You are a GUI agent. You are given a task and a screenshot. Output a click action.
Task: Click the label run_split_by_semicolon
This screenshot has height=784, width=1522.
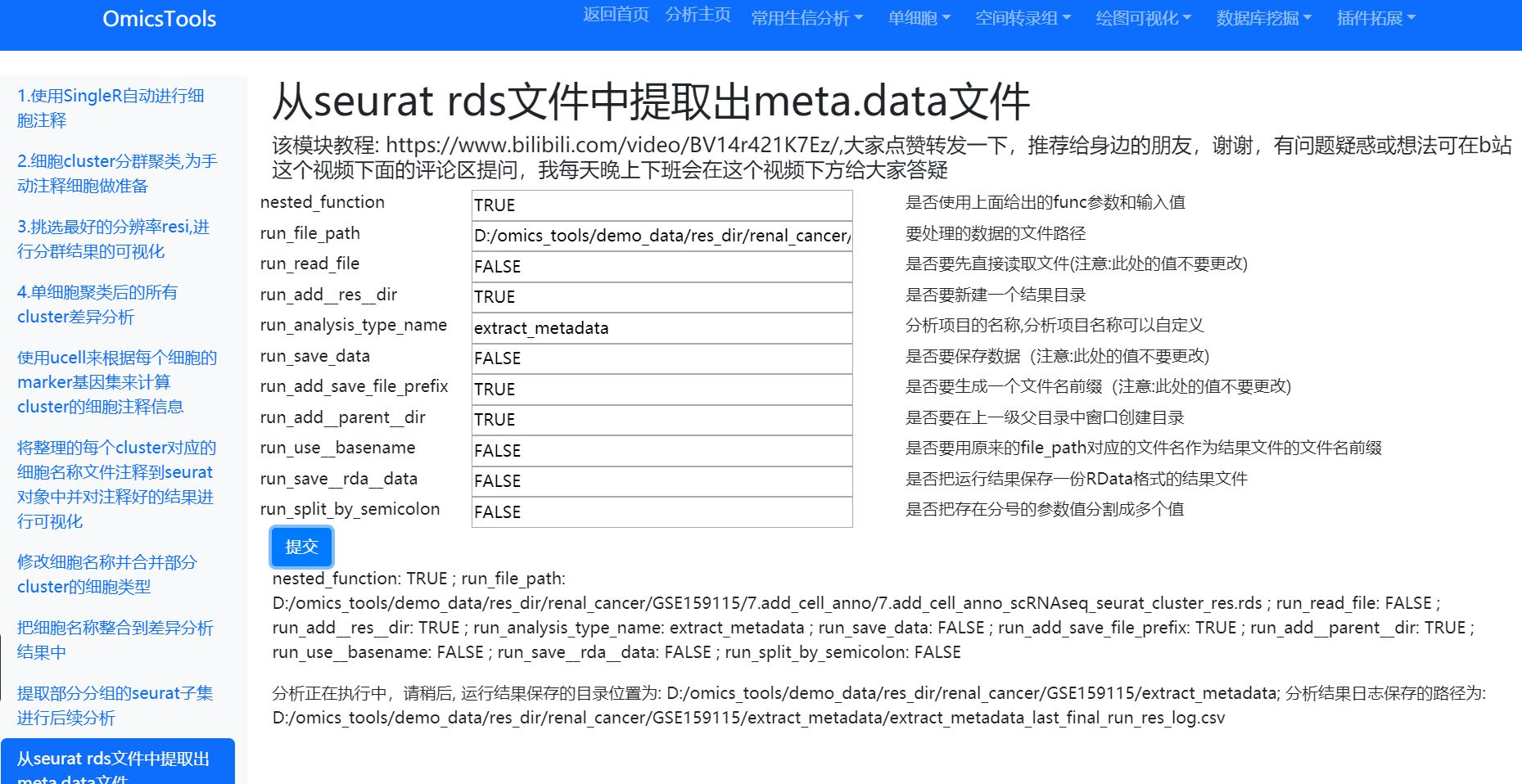[x=350, y=509]
